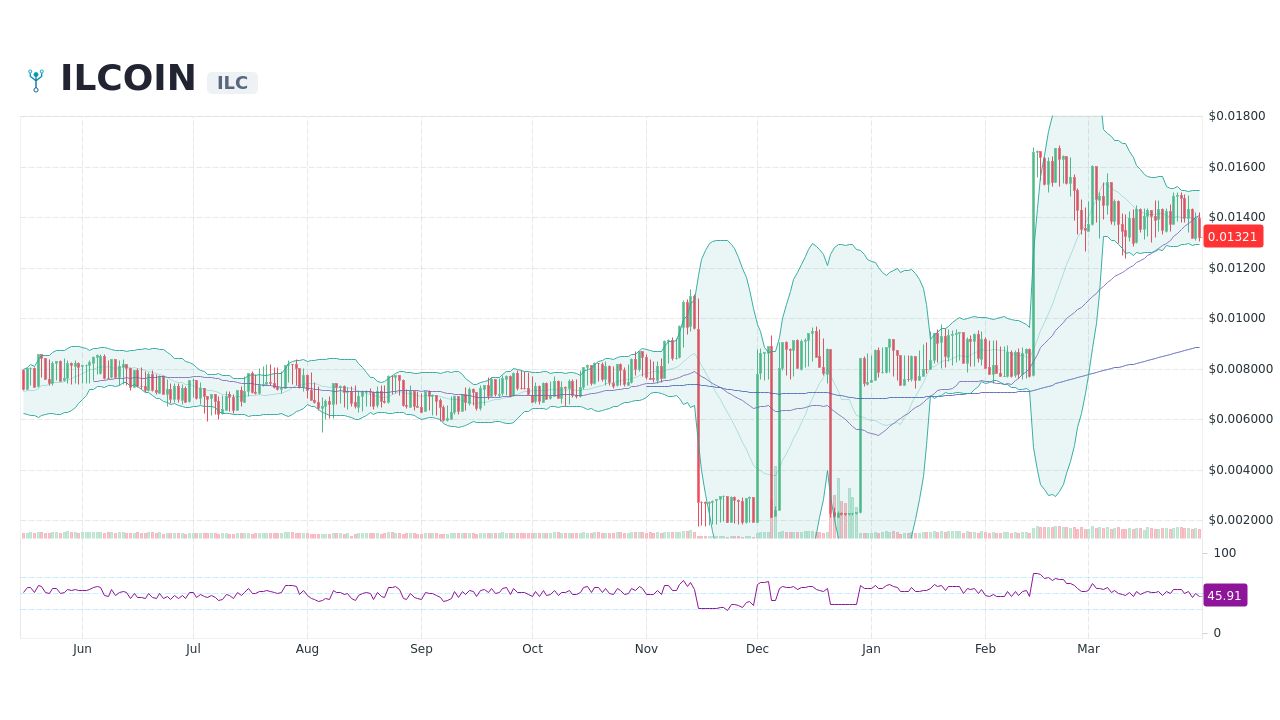Click the purple RSI value badge 45.91
This screenshot has height=720, width=1280.
[x=1224, y=595]
